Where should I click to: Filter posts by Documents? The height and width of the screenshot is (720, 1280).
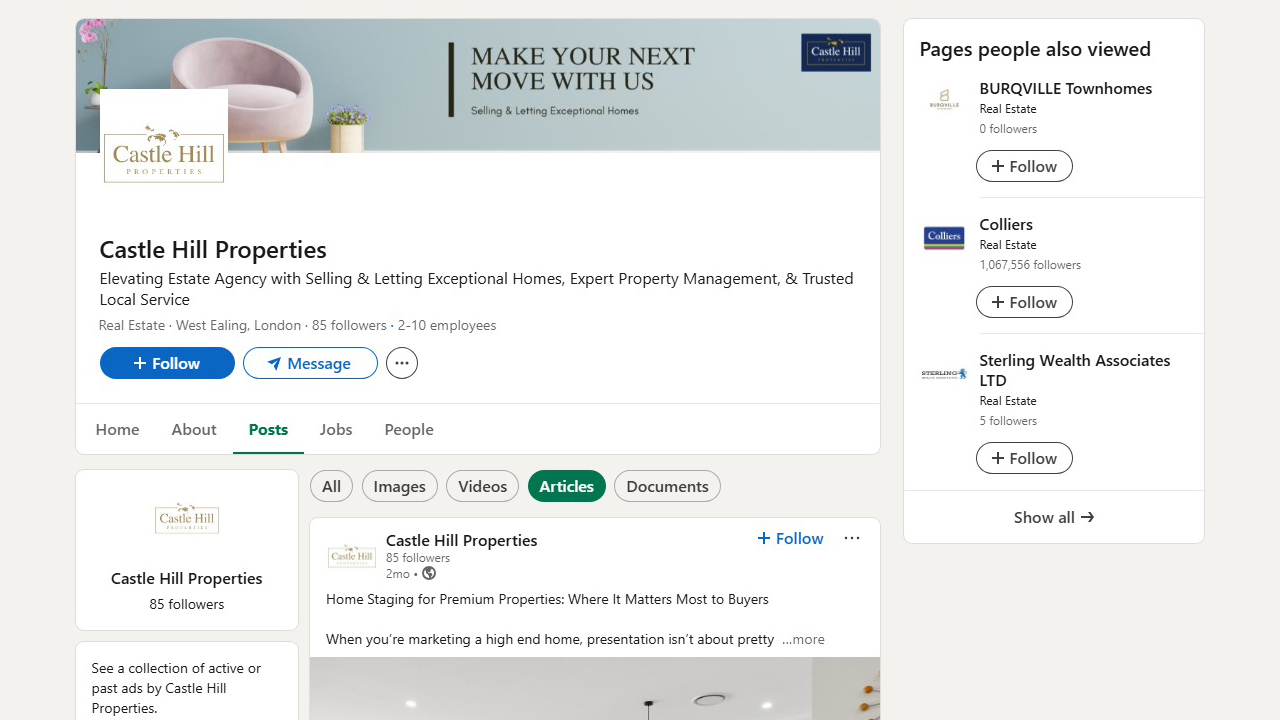(667, 486)
